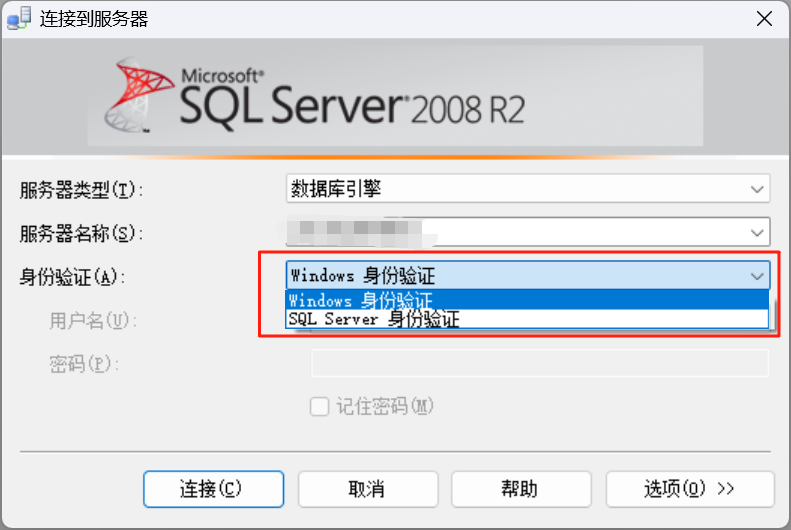Collapse the 身份验证 dropdown arrow
Screen dimensions: 791x530
click(x=757, y=276)
